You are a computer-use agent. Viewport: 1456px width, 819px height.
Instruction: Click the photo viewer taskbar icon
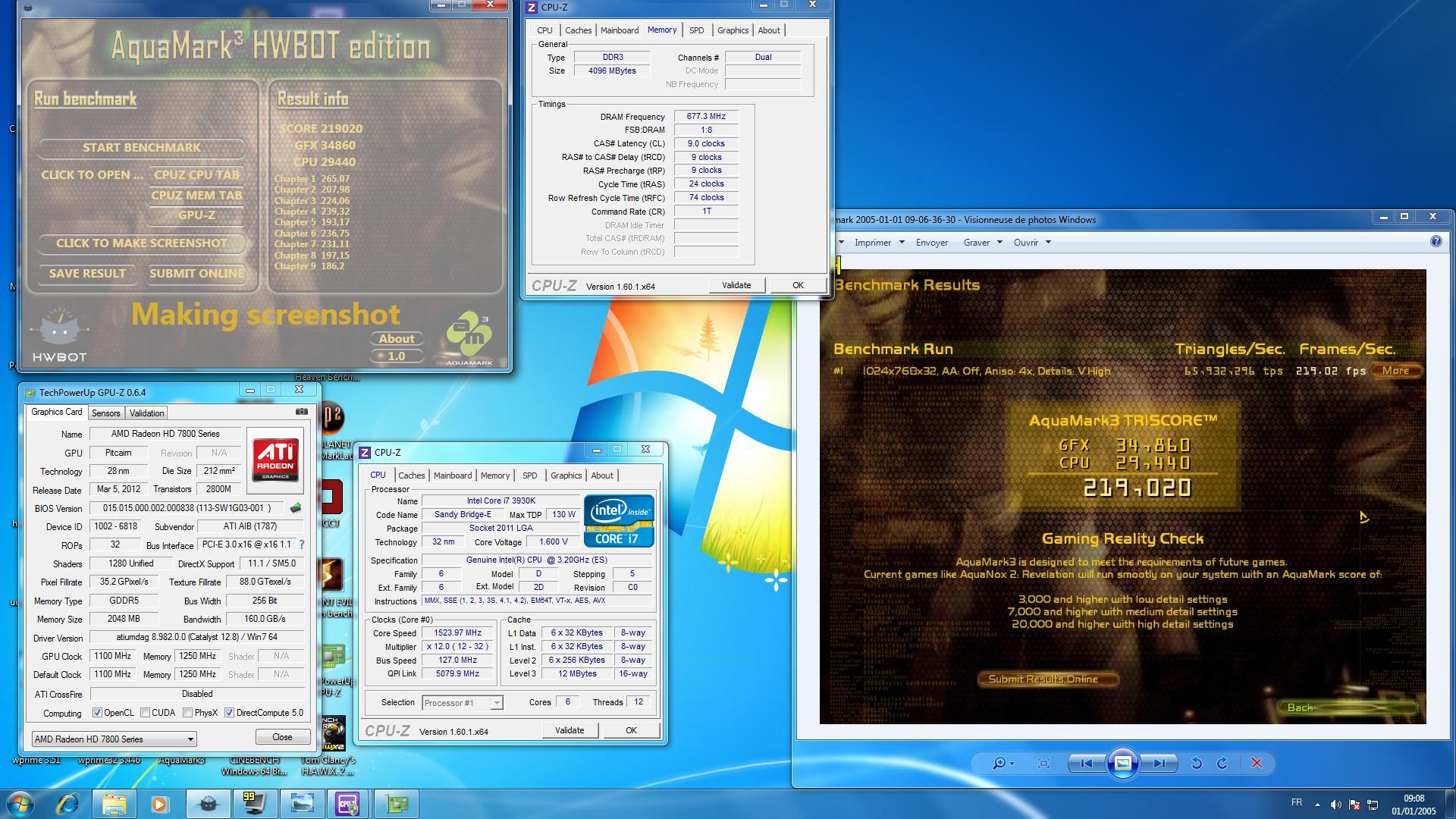(302, 803)
